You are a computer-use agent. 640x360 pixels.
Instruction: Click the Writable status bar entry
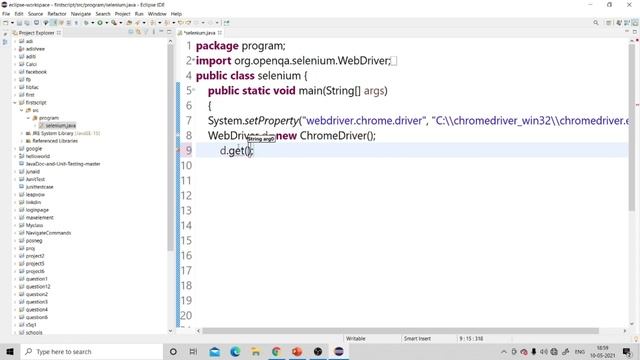[x=356, y=339]
